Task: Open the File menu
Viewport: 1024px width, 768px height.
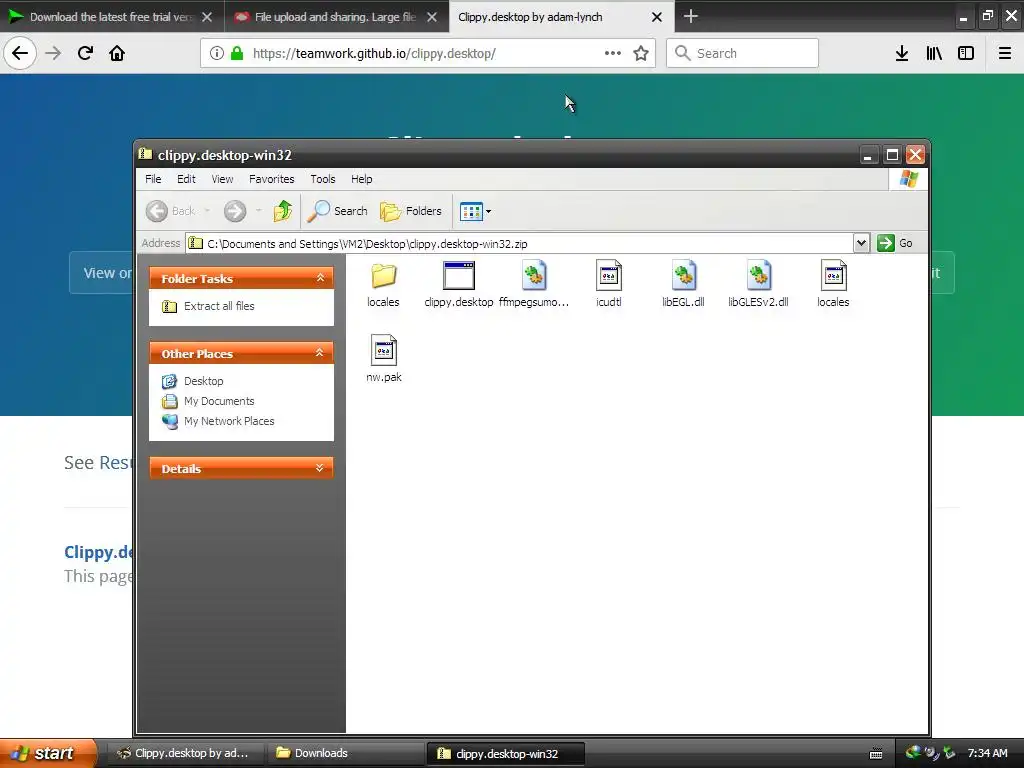Action: pos(153,179)
